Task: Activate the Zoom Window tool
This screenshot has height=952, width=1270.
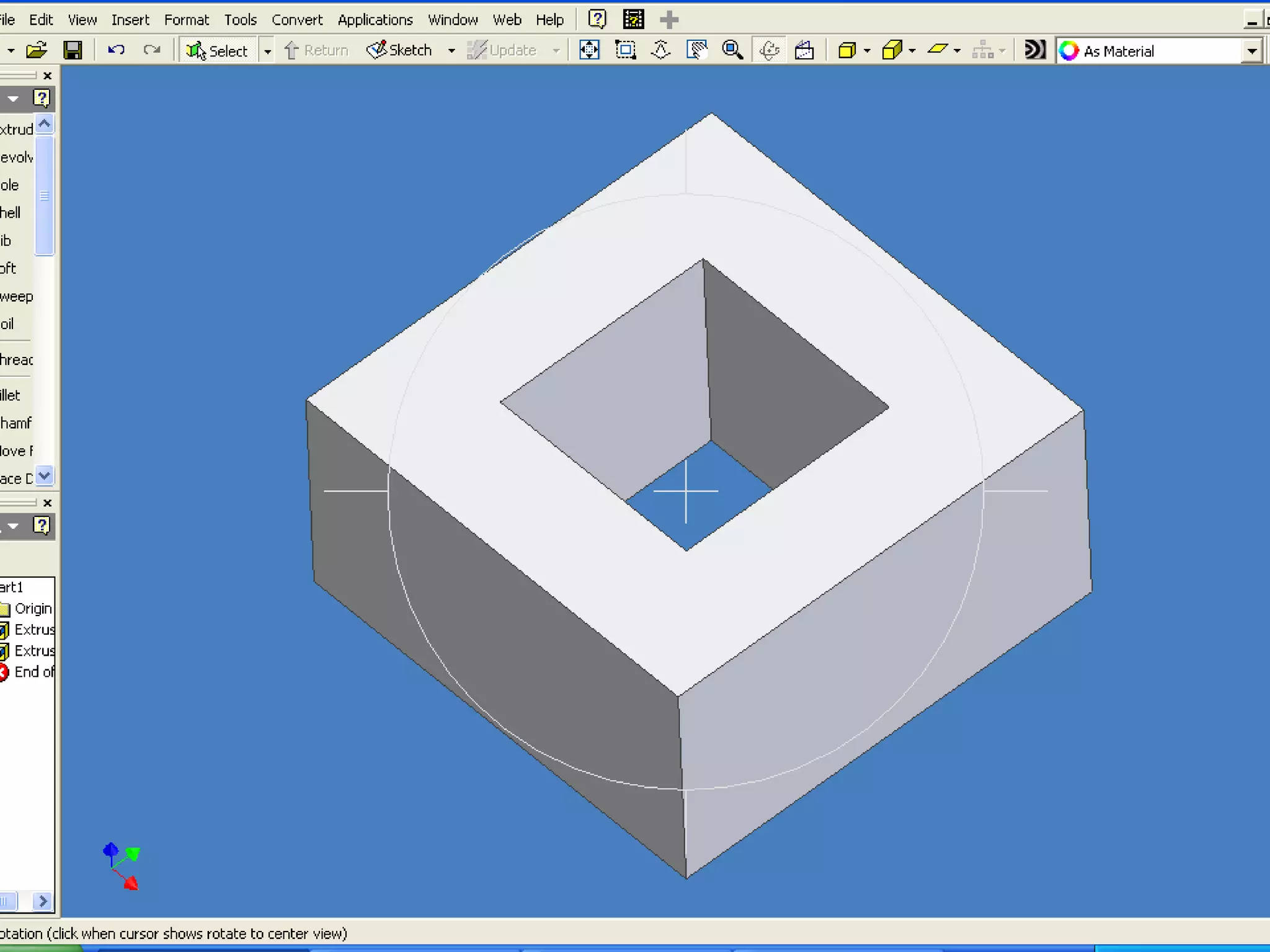Action: click(x=625, y=50)
